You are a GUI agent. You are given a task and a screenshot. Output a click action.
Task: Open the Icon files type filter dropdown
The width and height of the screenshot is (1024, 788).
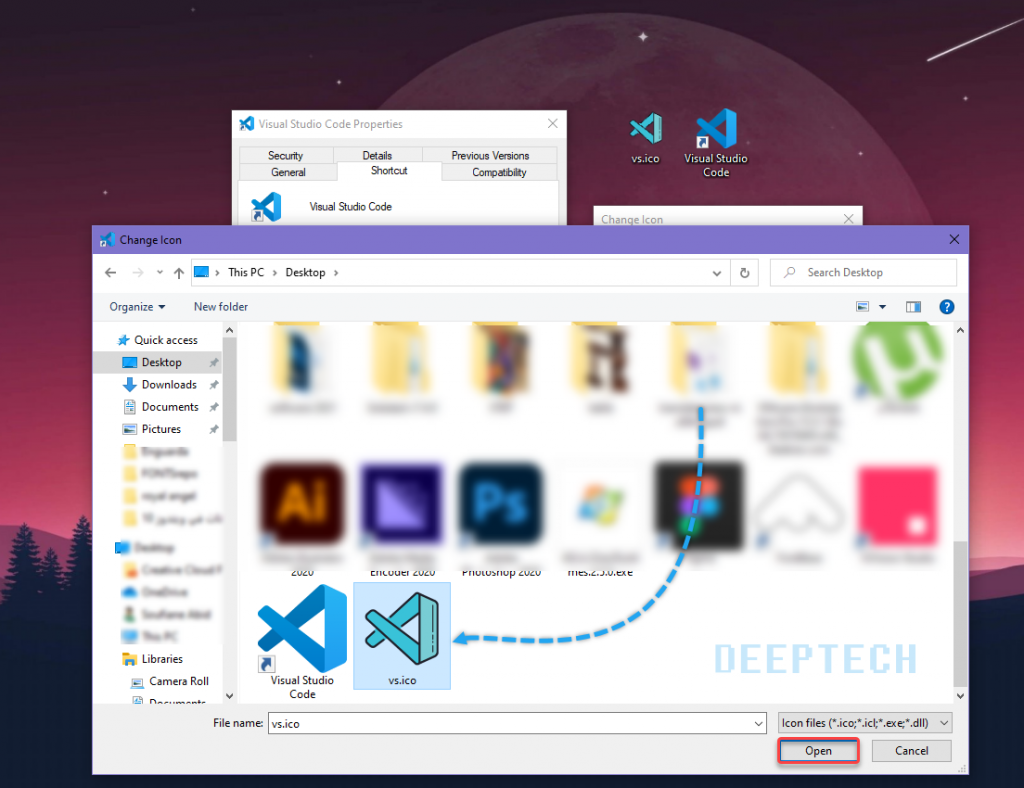865,723
